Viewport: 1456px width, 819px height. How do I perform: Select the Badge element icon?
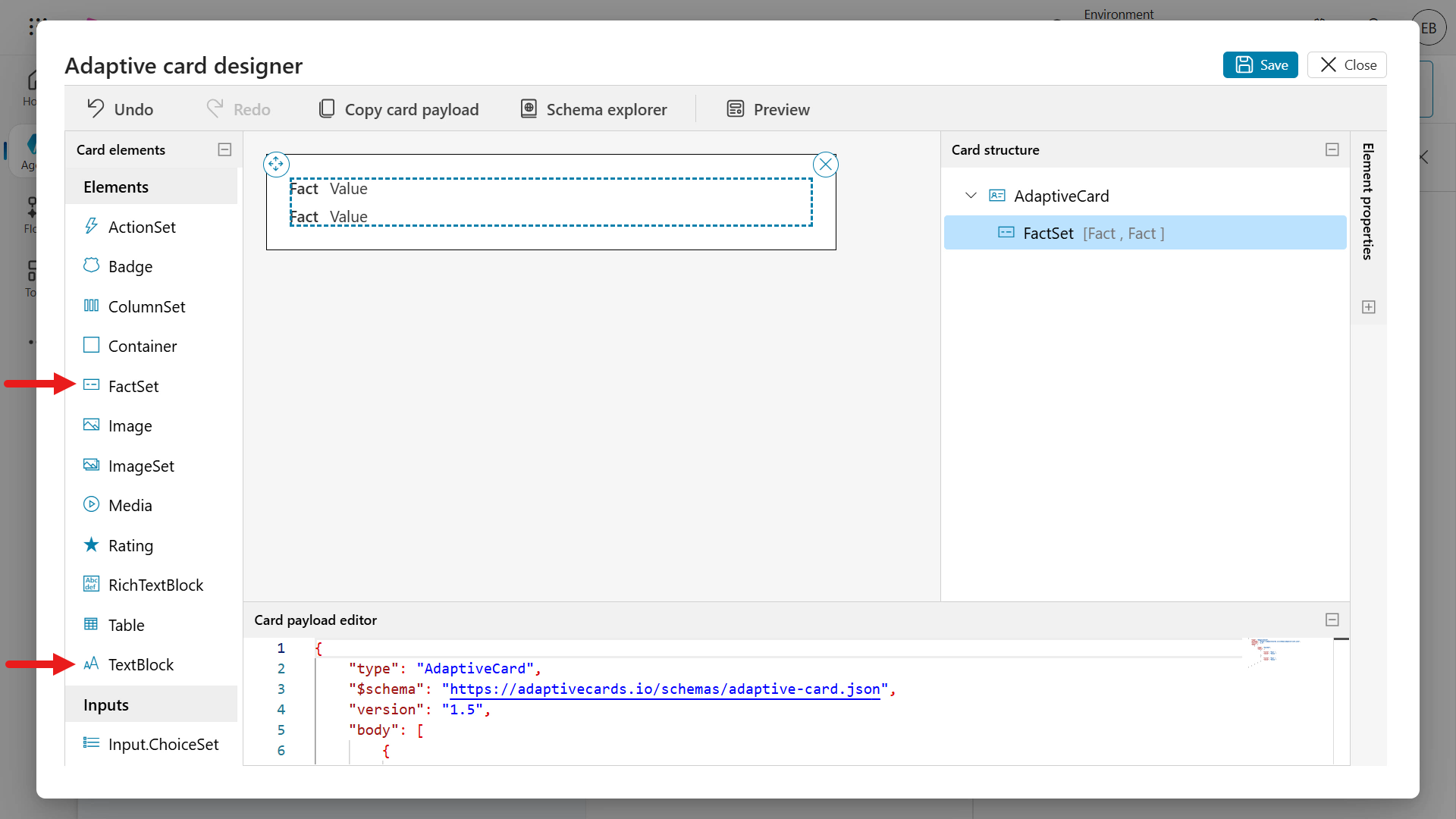pos(91,265)
